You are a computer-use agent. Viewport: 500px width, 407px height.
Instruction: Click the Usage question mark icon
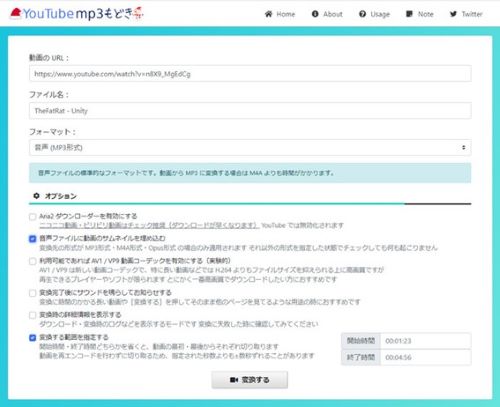click(x=362, y=14)
